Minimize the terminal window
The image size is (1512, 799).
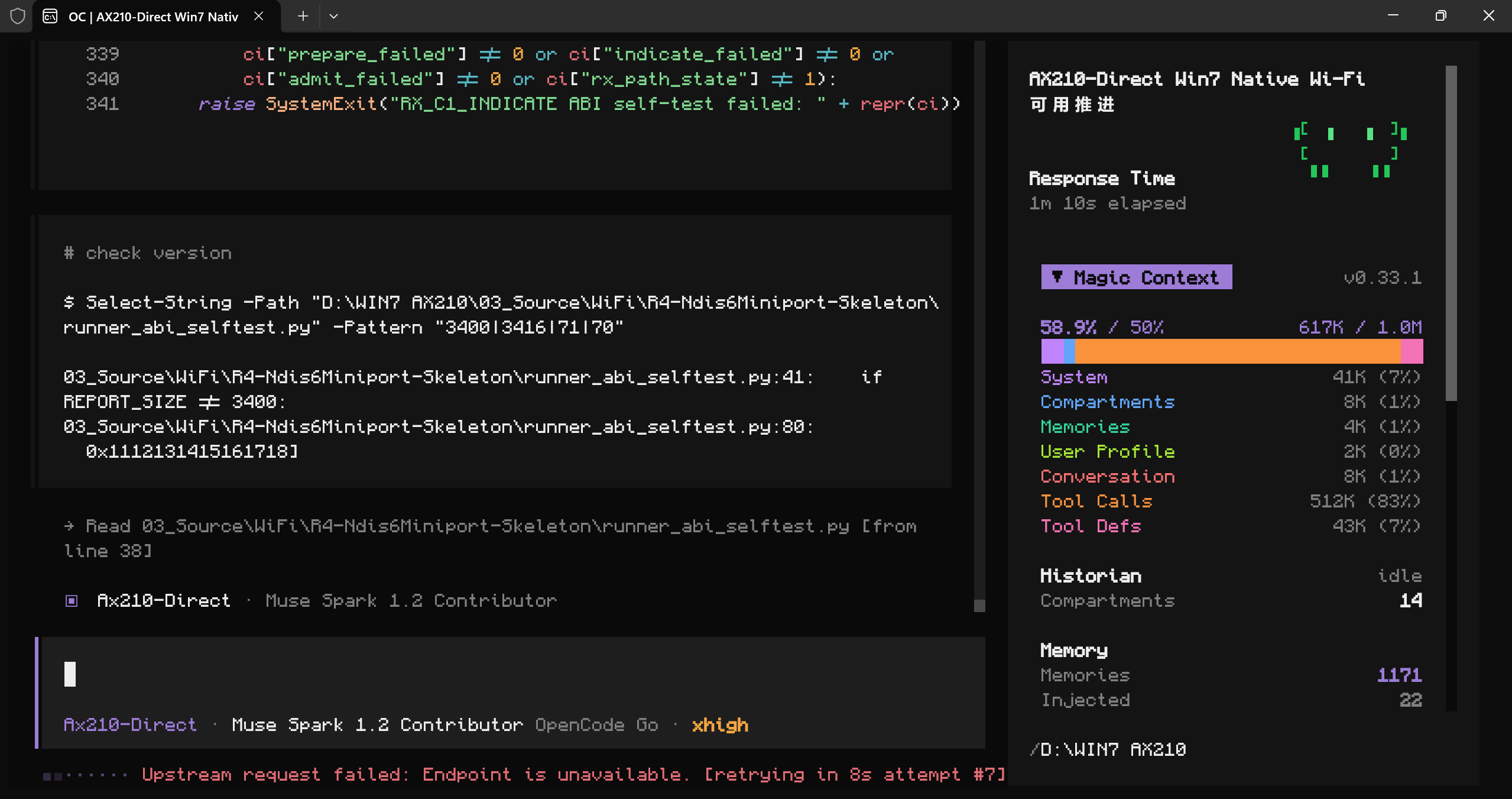(x=1393, y=16)
